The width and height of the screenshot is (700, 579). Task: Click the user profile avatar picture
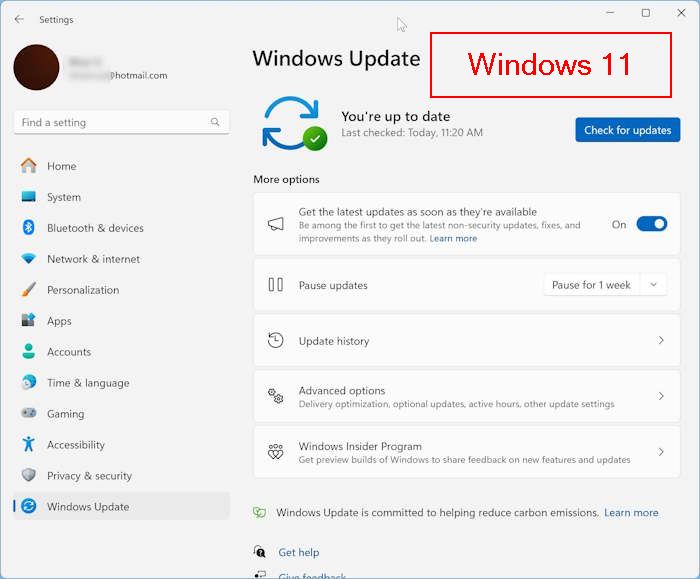point(36,67)
